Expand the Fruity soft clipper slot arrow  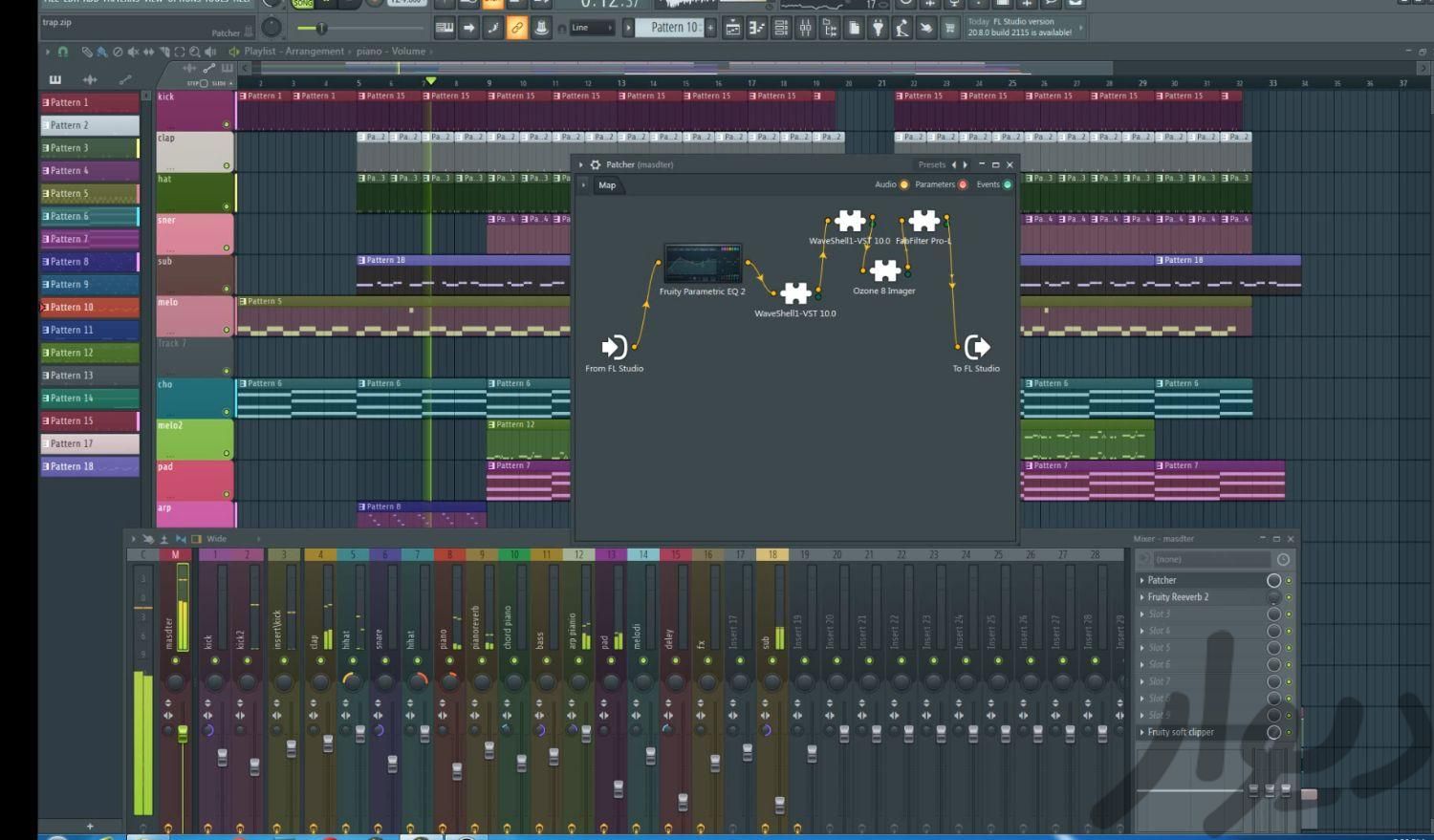tap(1141, 732)
